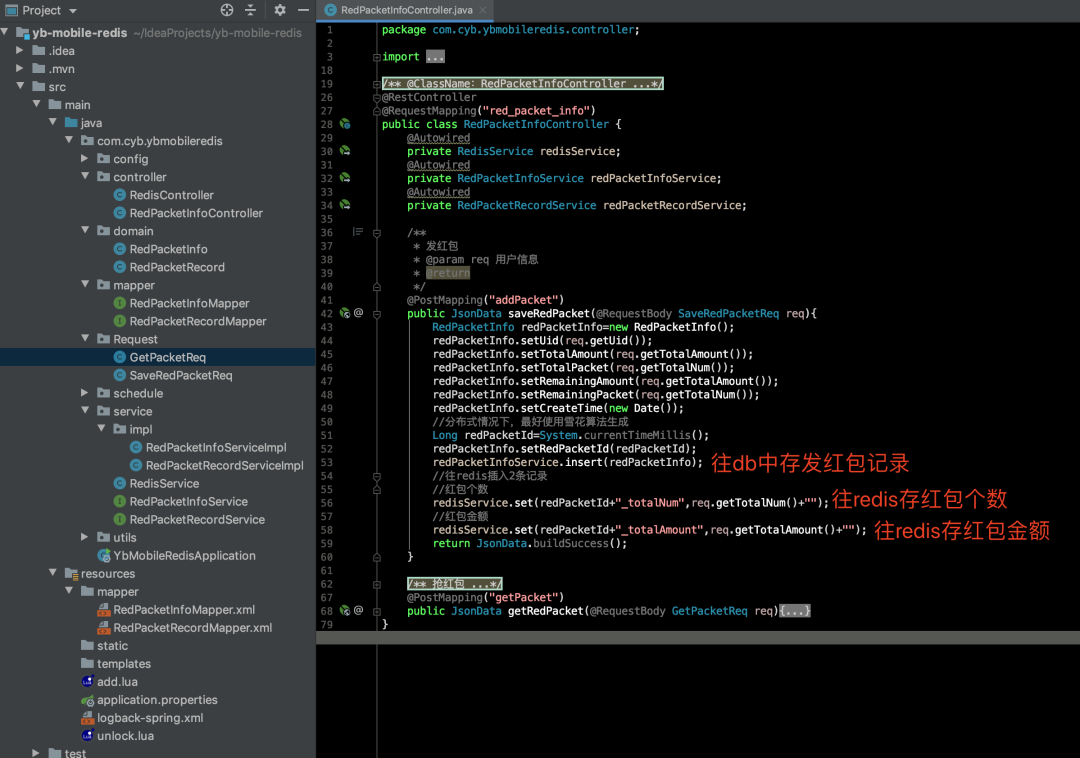The width and height of the screenshot is (1080, 758).
Task: Expand the folded import block
Action: click(435, 57)
